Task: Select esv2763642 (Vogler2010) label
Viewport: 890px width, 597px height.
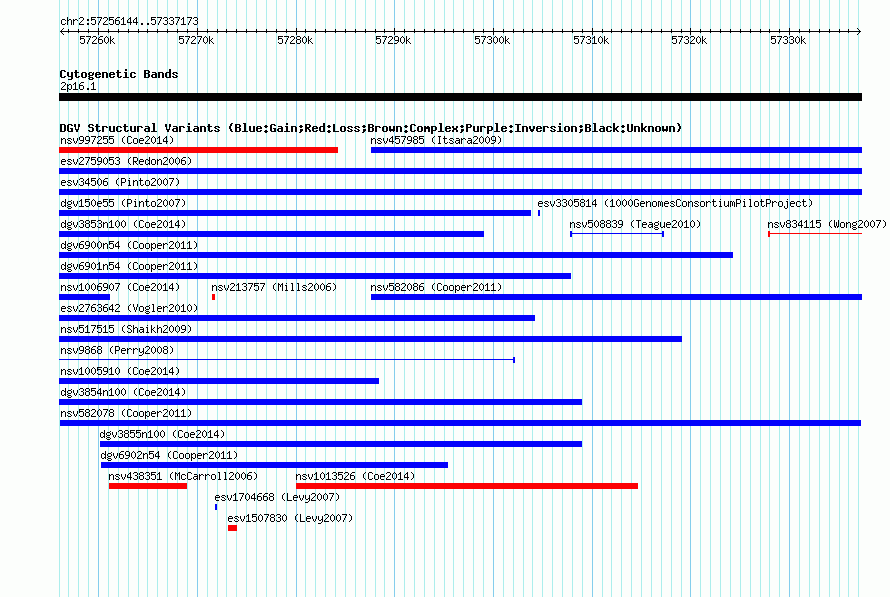Action: click(x=129, y=308)
